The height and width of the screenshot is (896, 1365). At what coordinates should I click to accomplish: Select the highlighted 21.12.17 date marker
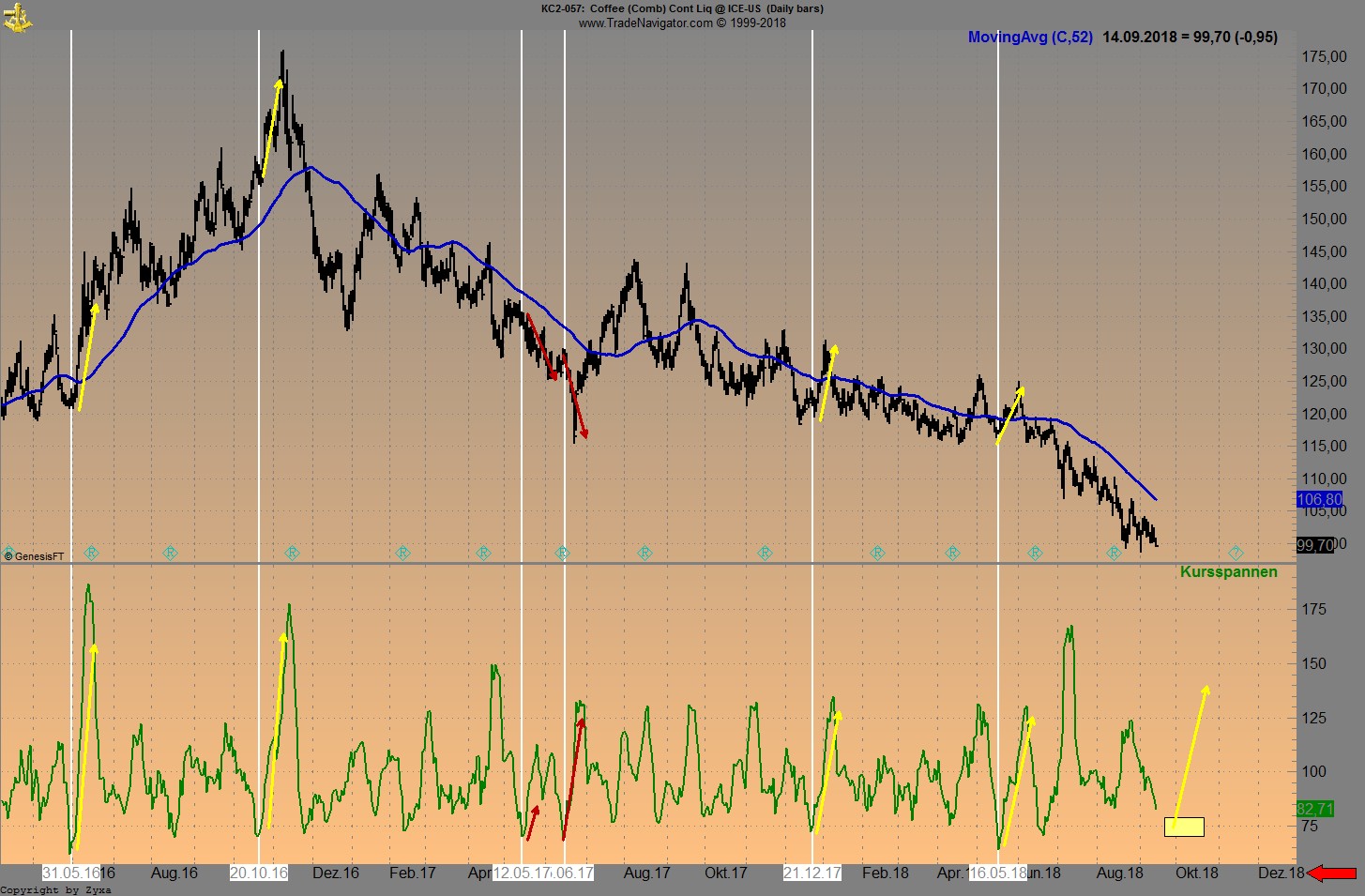[x=812, y=873]
